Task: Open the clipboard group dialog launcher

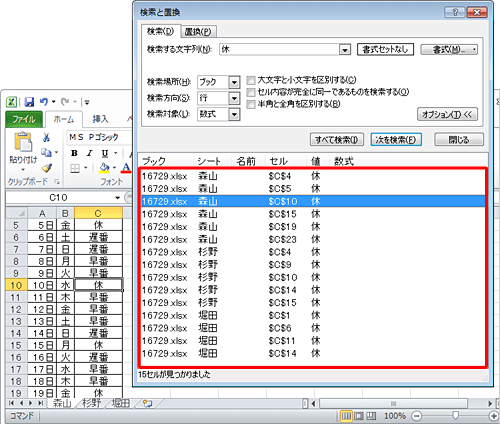Action: tap(57, 182)
